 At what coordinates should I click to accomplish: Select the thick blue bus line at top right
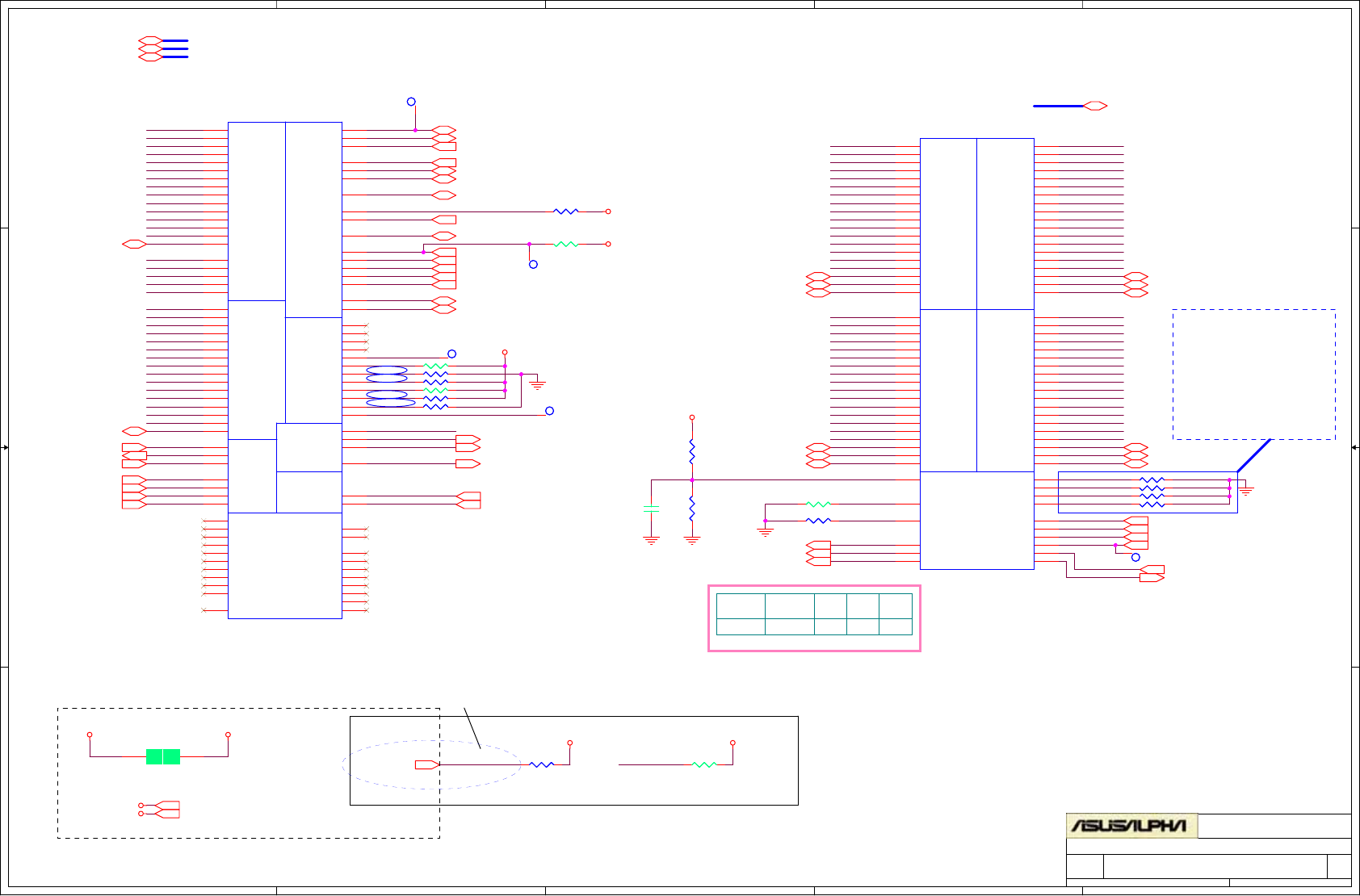[x=1058, y=106]
